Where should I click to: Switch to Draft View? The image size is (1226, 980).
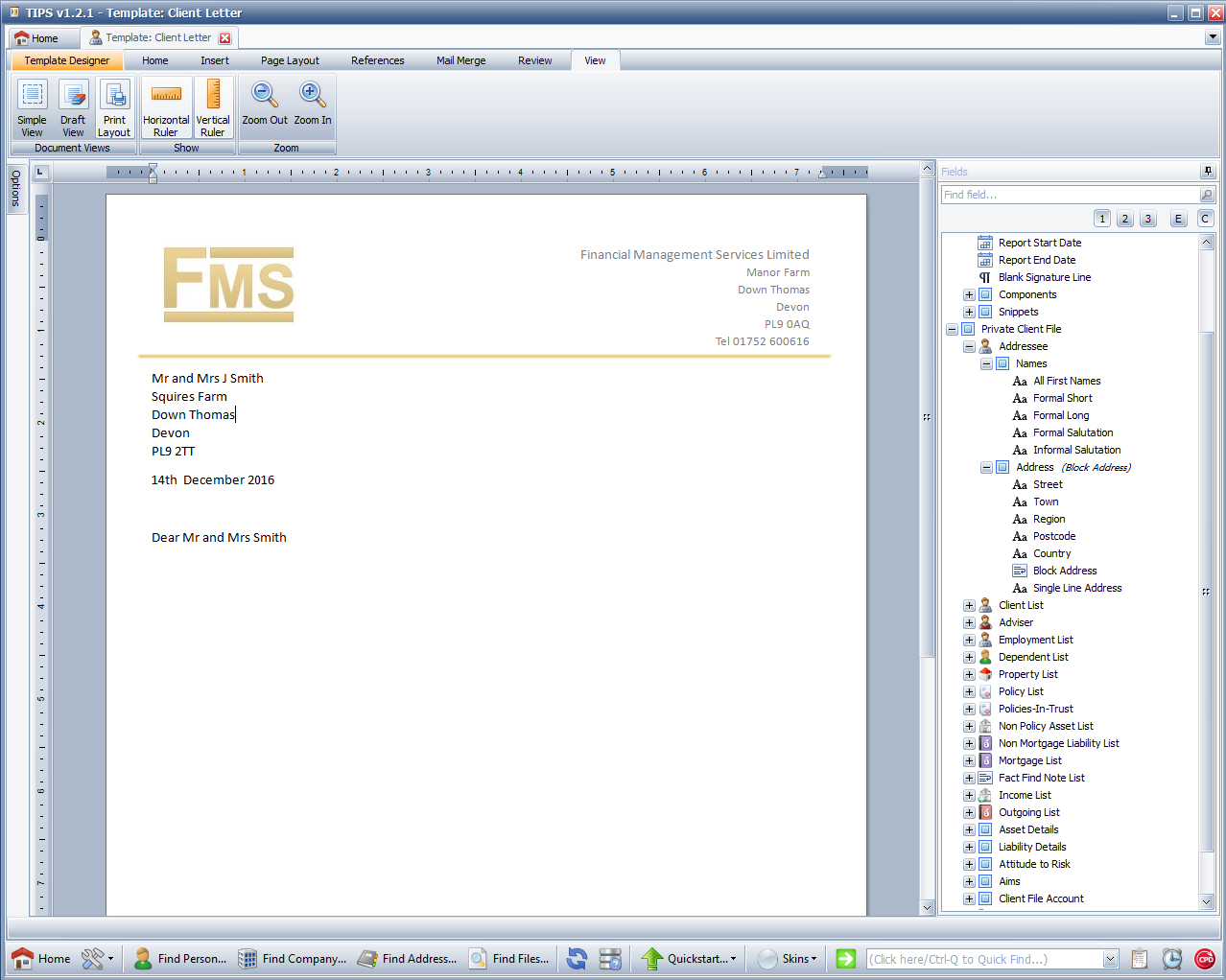73,107
